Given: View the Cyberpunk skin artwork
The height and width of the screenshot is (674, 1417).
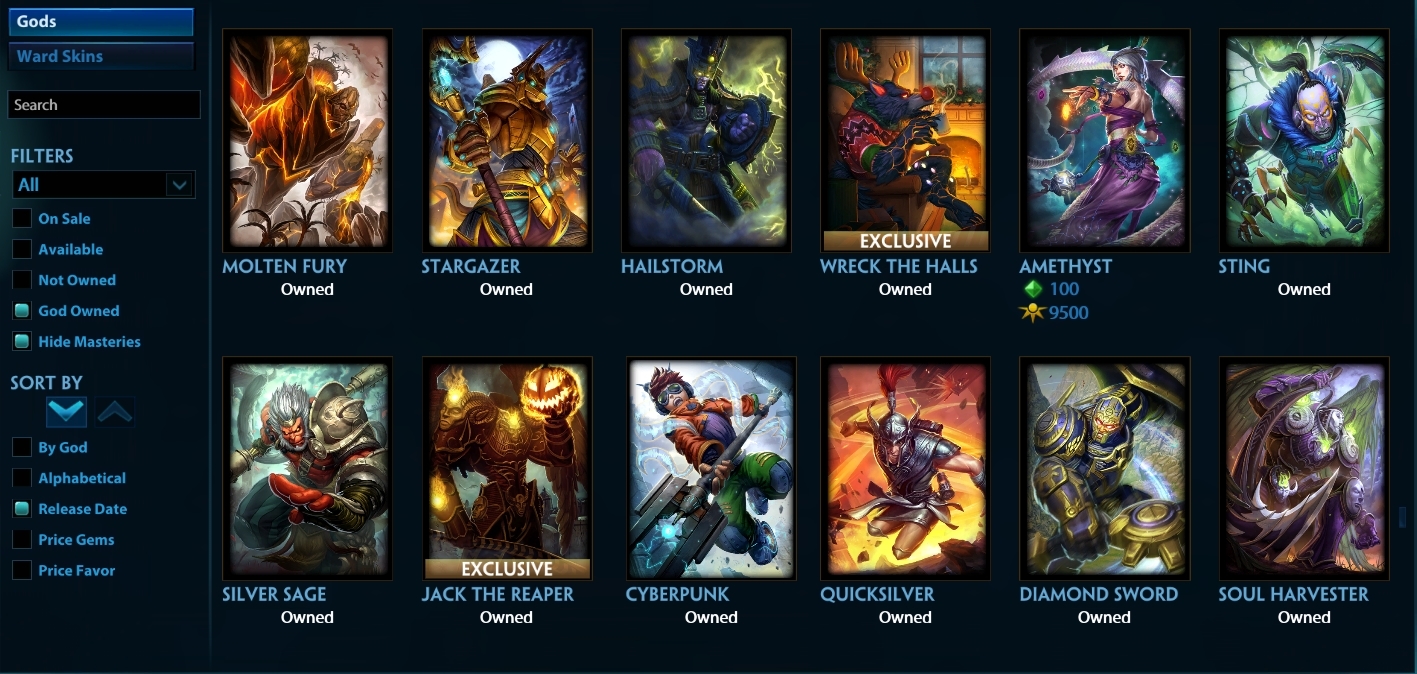Looking at the screenshot, I should click(x=711, y=468).
